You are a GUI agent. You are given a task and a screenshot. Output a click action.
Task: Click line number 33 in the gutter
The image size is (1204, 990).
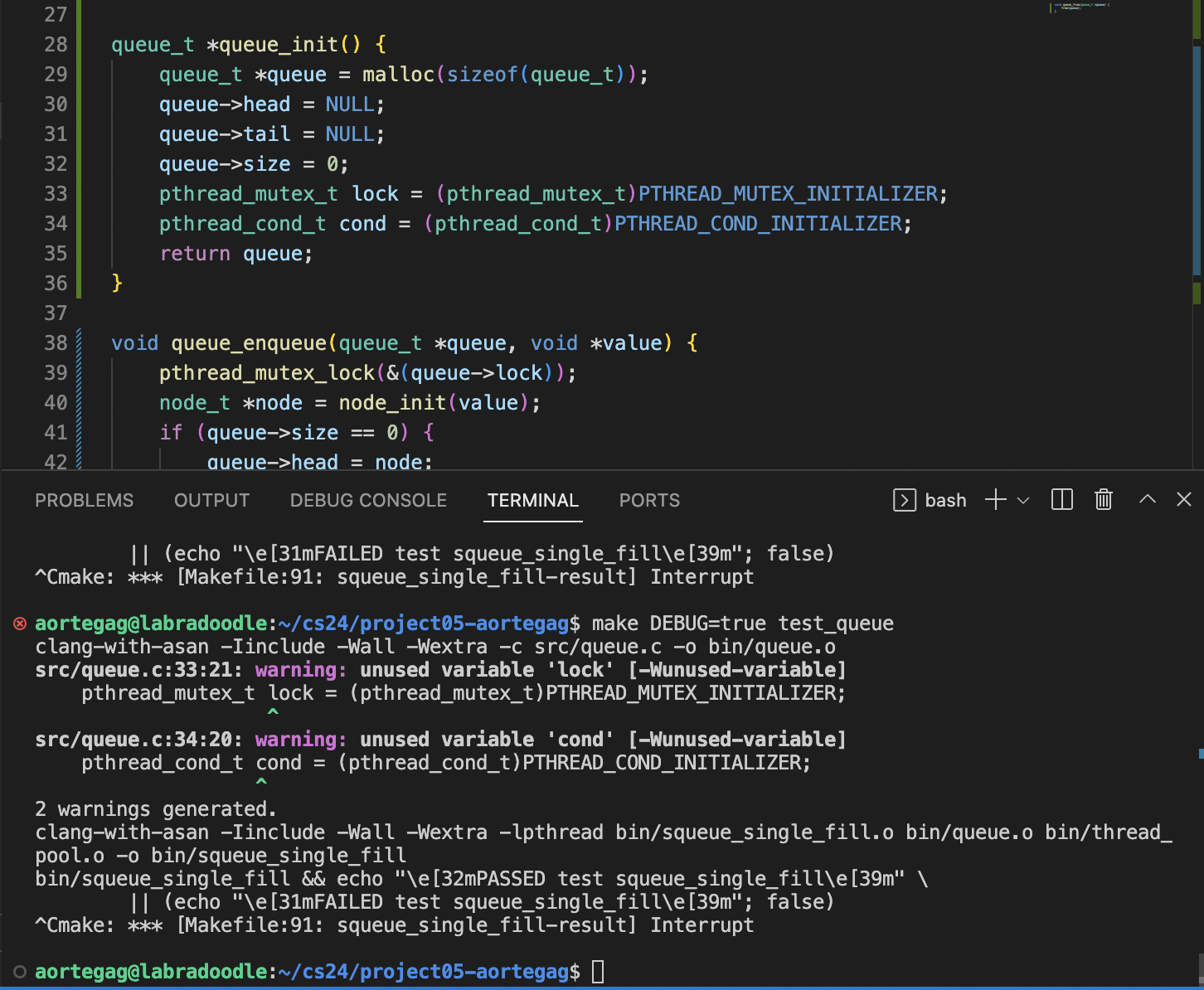click(56, 194)
